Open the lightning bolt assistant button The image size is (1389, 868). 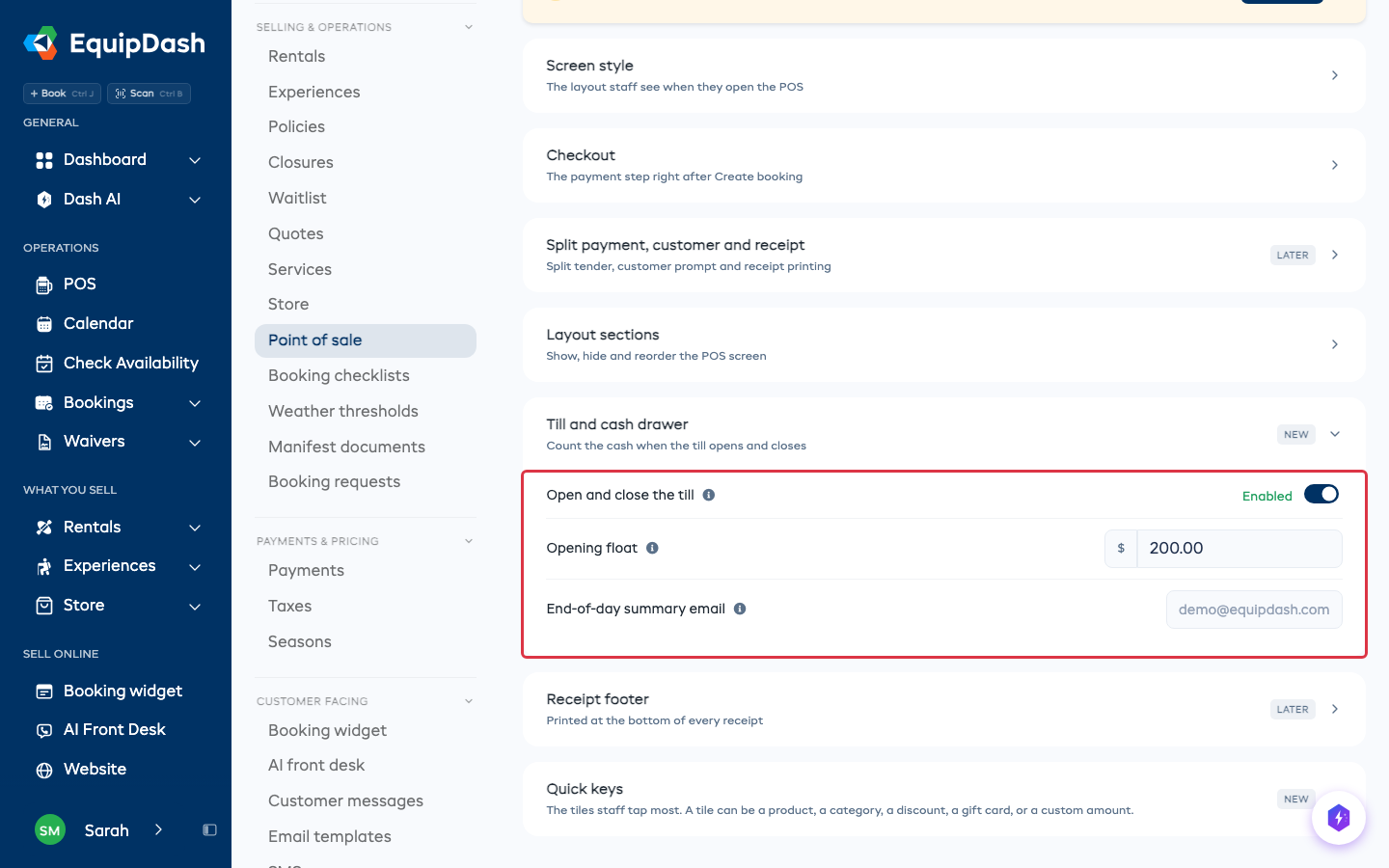point(1339,818)
